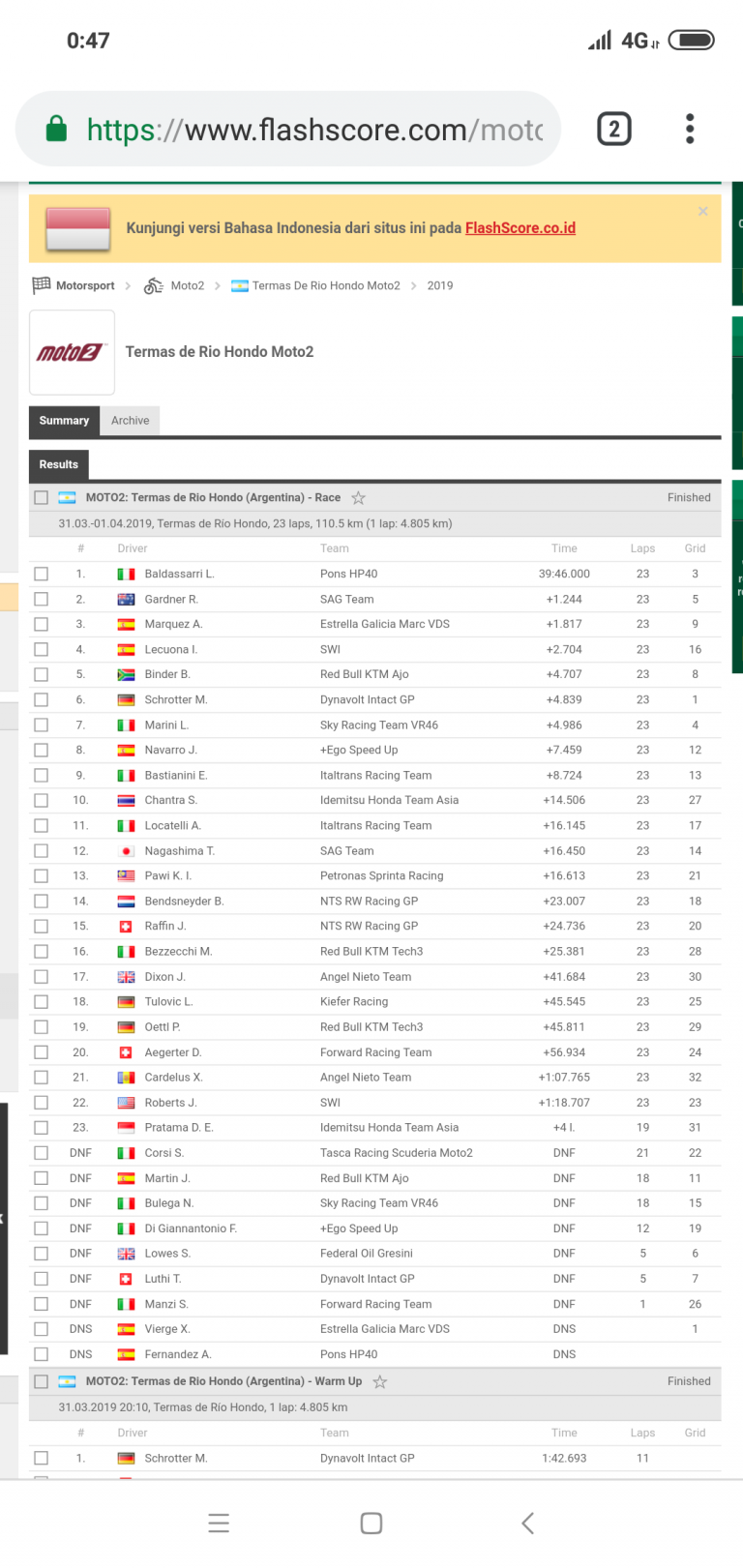The width and height of the screenshot is (743, 1568).
Task: Open Chrome's three-dot overflow menu
Action: pos(689,129)
